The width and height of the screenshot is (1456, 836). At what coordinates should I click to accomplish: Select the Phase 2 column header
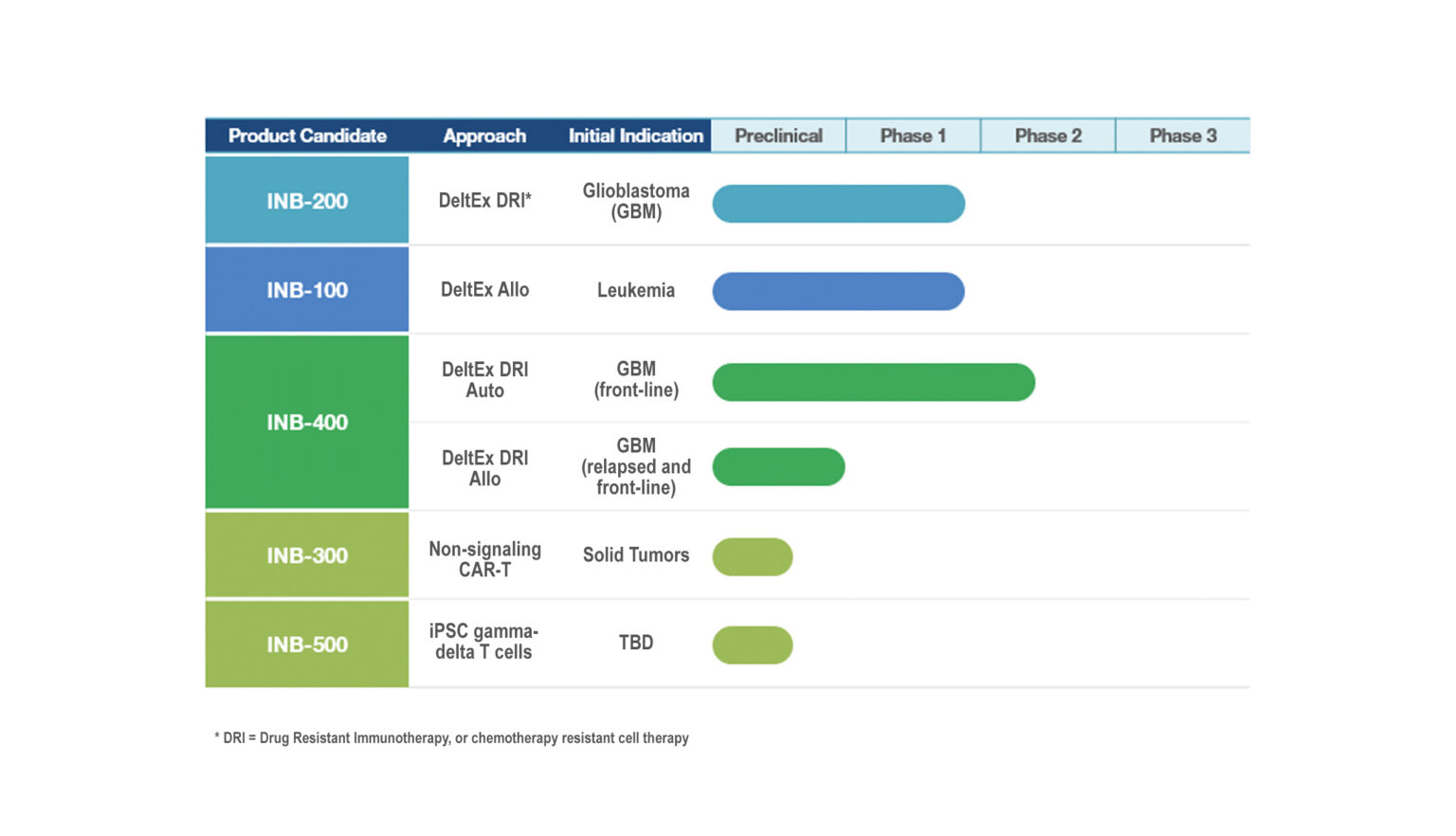(x=1047, y=136)
